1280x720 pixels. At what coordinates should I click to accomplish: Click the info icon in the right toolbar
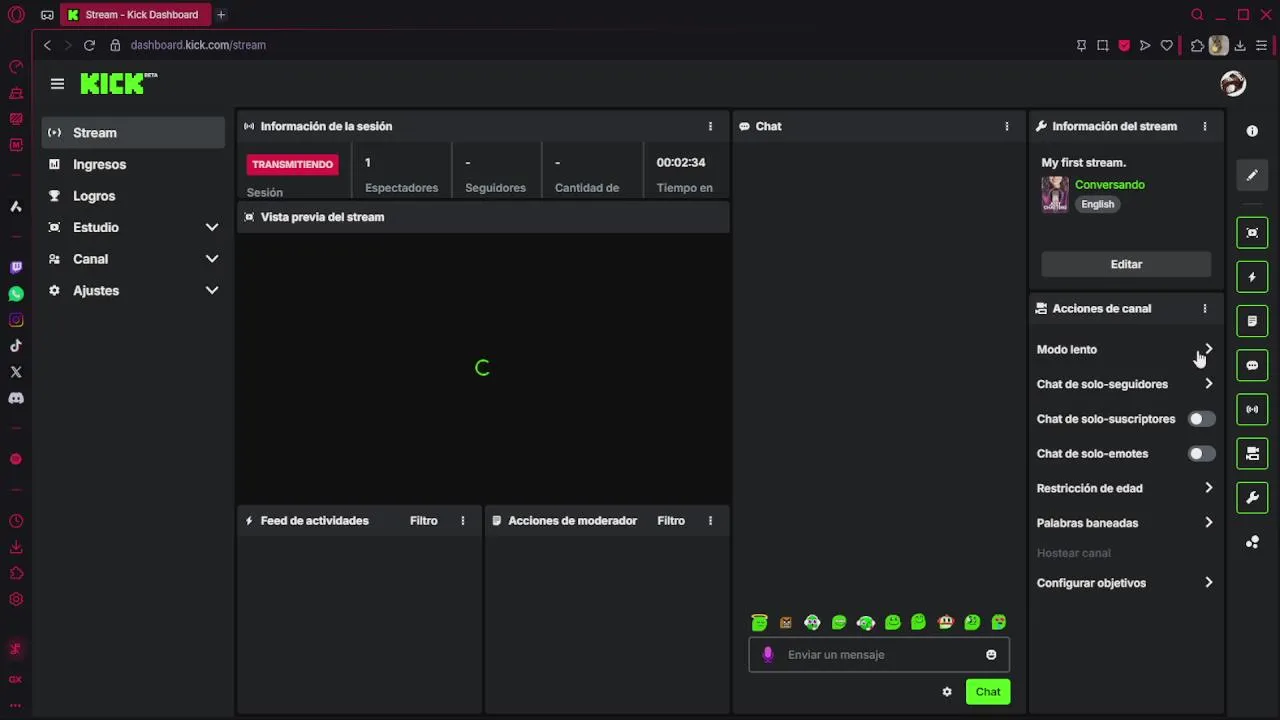(x=1252, y=131)
